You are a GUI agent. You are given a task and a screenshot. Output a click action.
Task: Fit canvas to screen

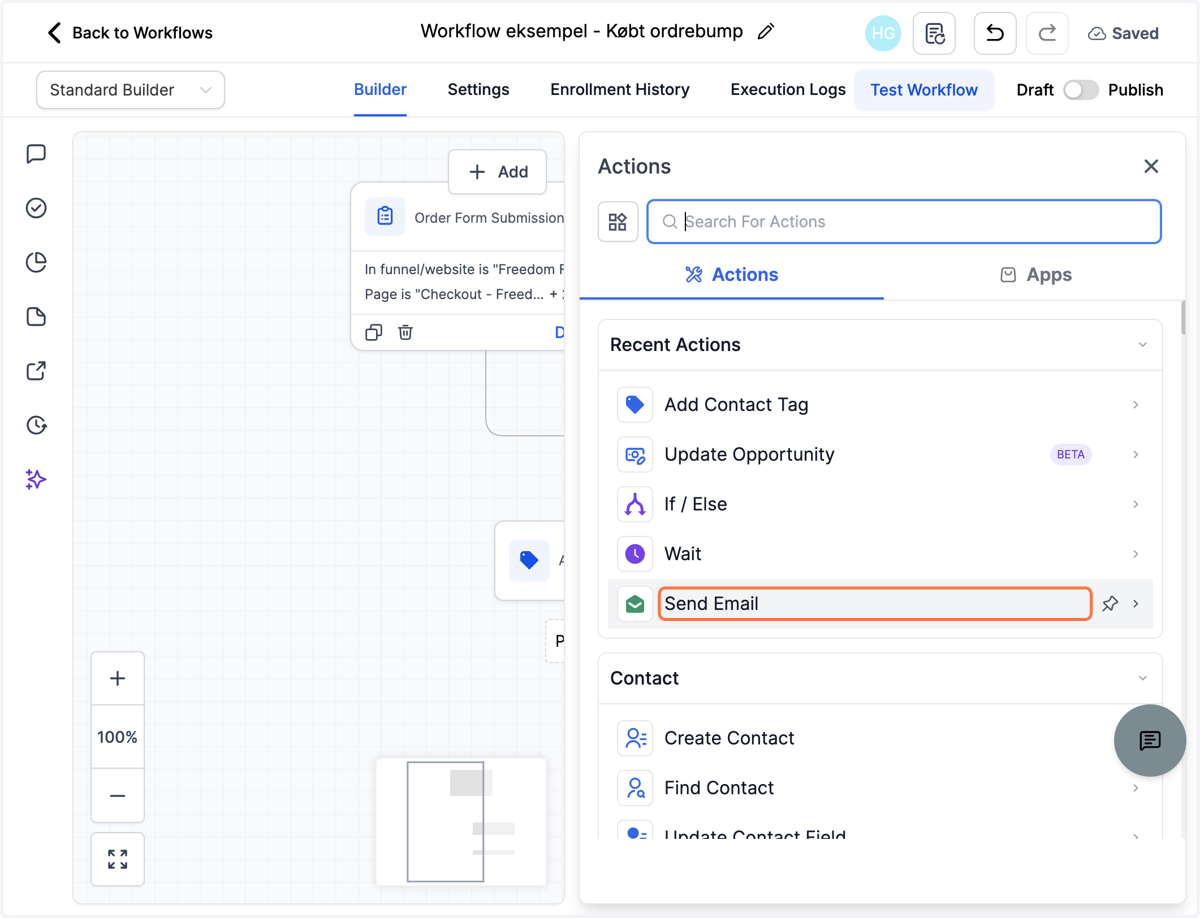118,859
